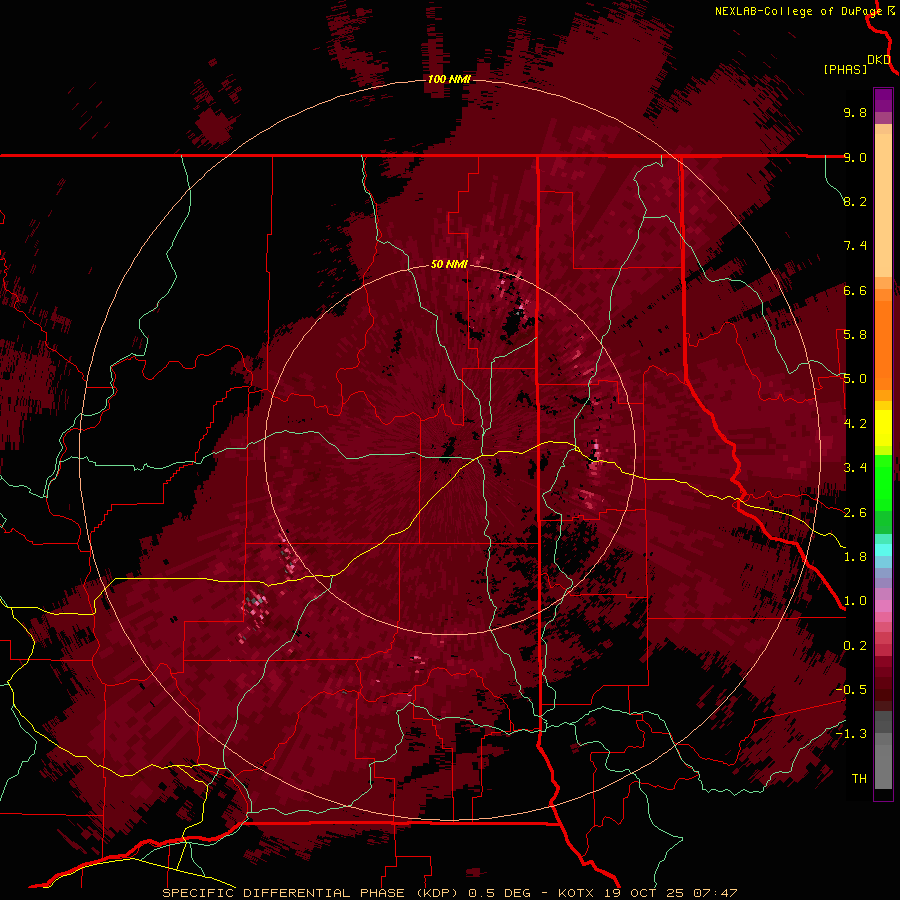Click the TH threshold label
The width and height of the screenshot is (900, 900).
click(859, 779)
